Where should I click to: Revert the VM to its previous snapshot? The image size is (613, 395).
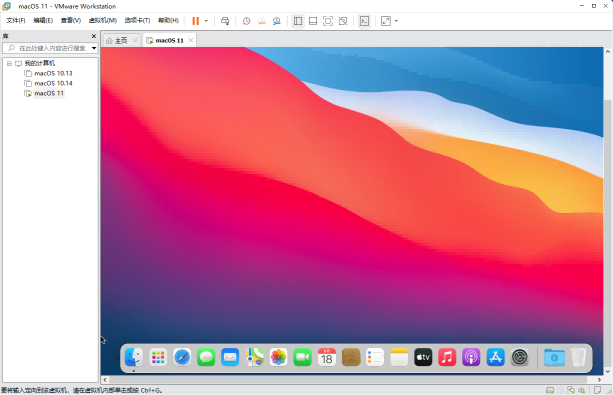point(262,21)
